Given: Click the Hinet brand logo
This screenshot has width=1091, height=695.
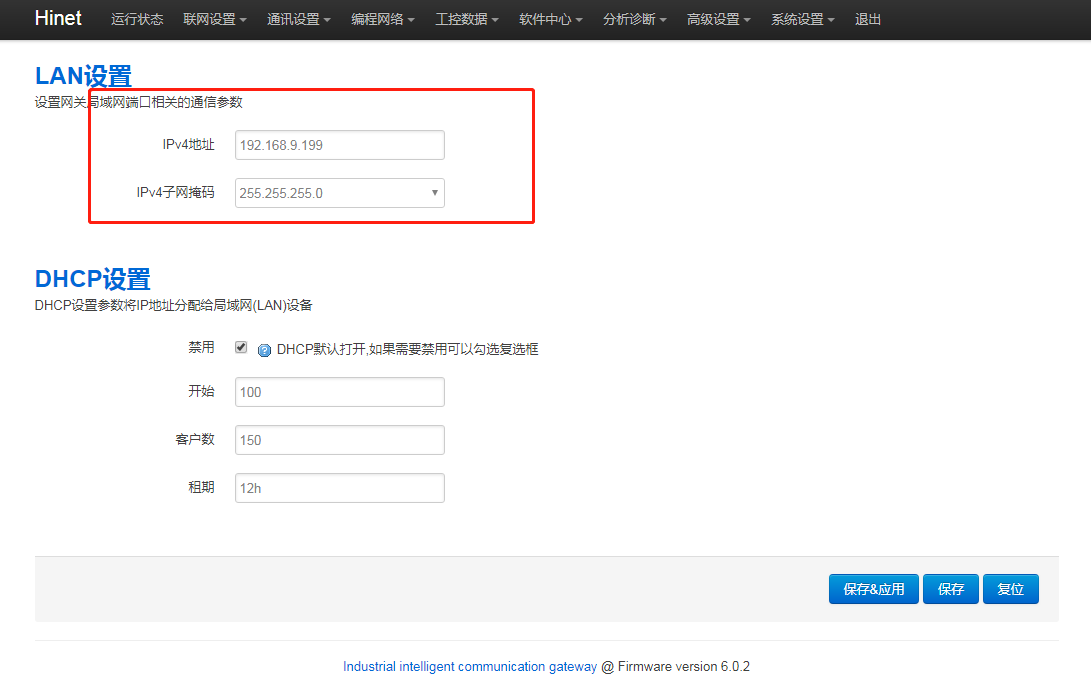Looking at the screenshot, I should [58, 19].
